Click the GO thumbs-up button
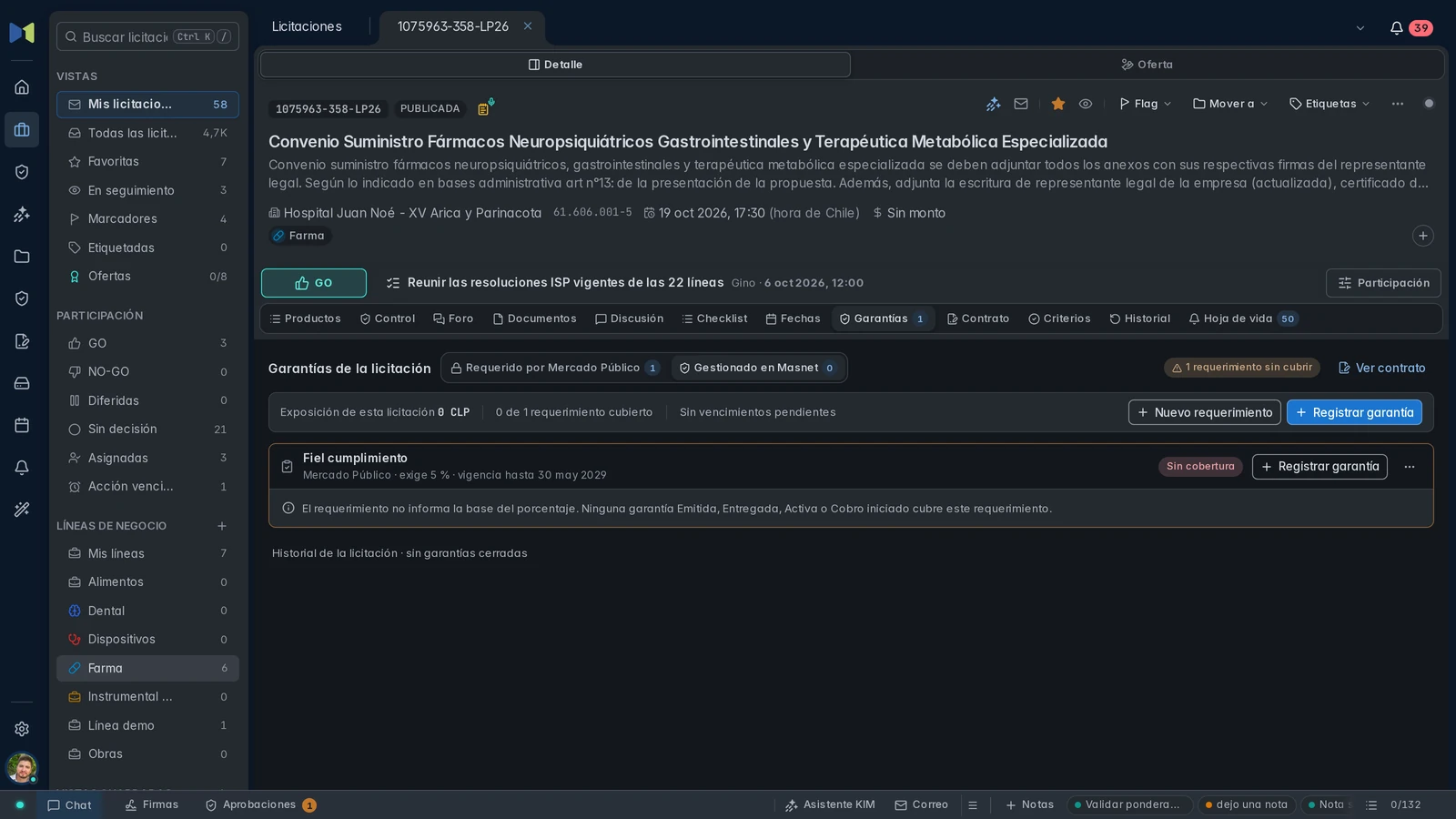 314,283
